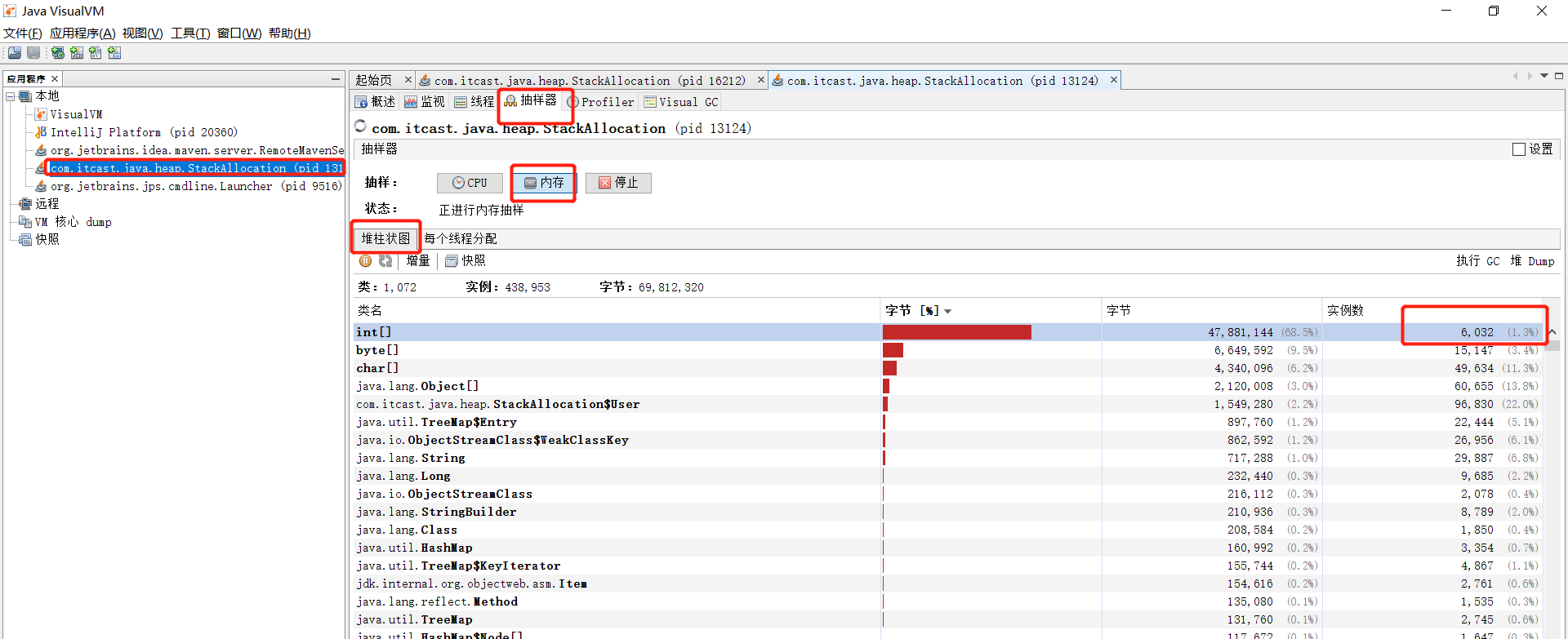Enable the 设置 checkbox
This screenshot has width=1568, height=639.
(1519, 149)
